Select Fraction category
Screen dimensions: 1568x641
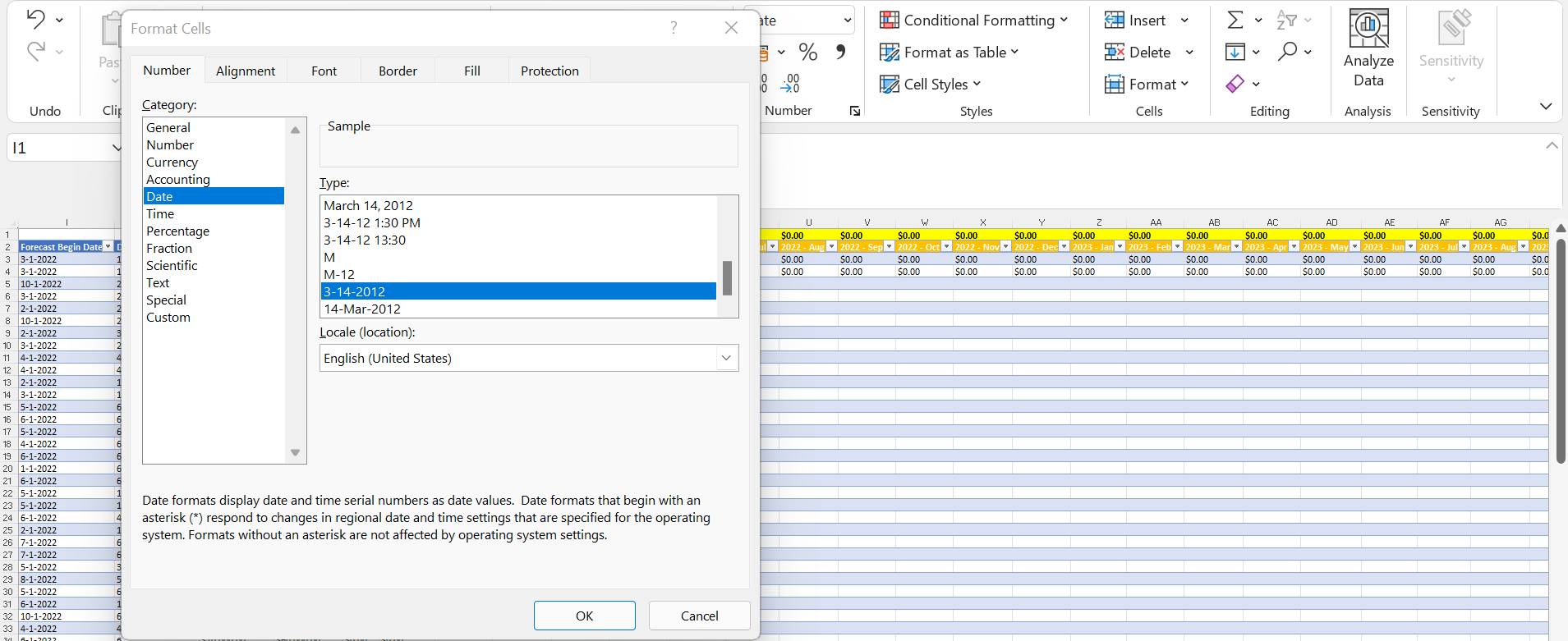214,249
